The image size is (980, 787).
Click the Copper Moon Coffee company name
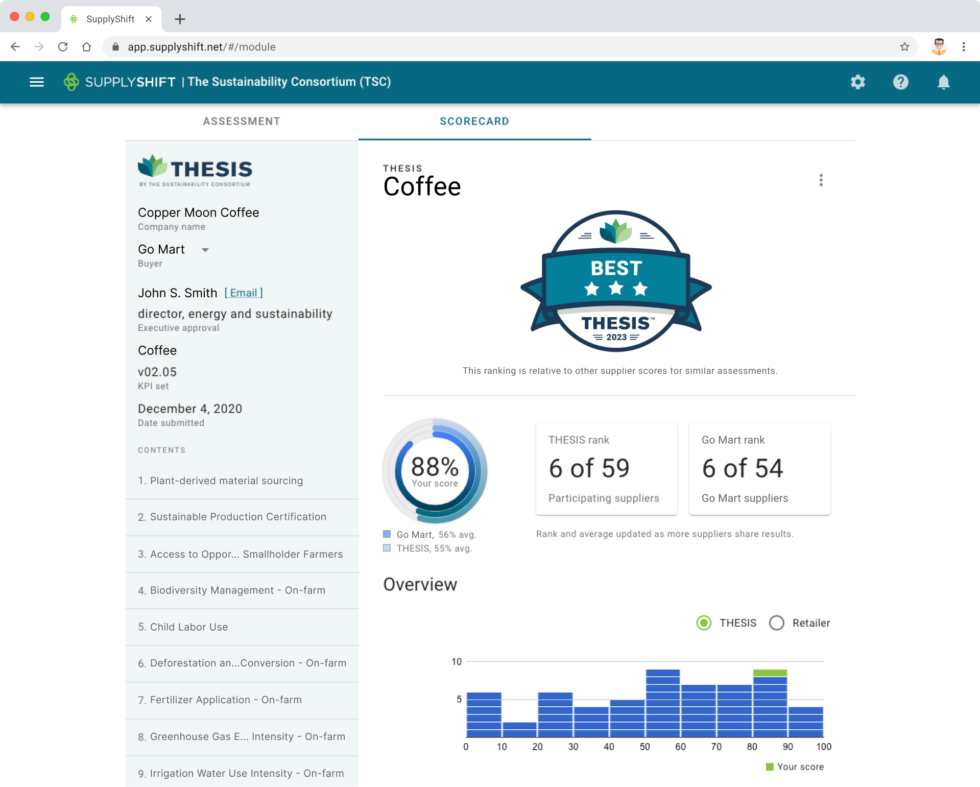point(198,213)
